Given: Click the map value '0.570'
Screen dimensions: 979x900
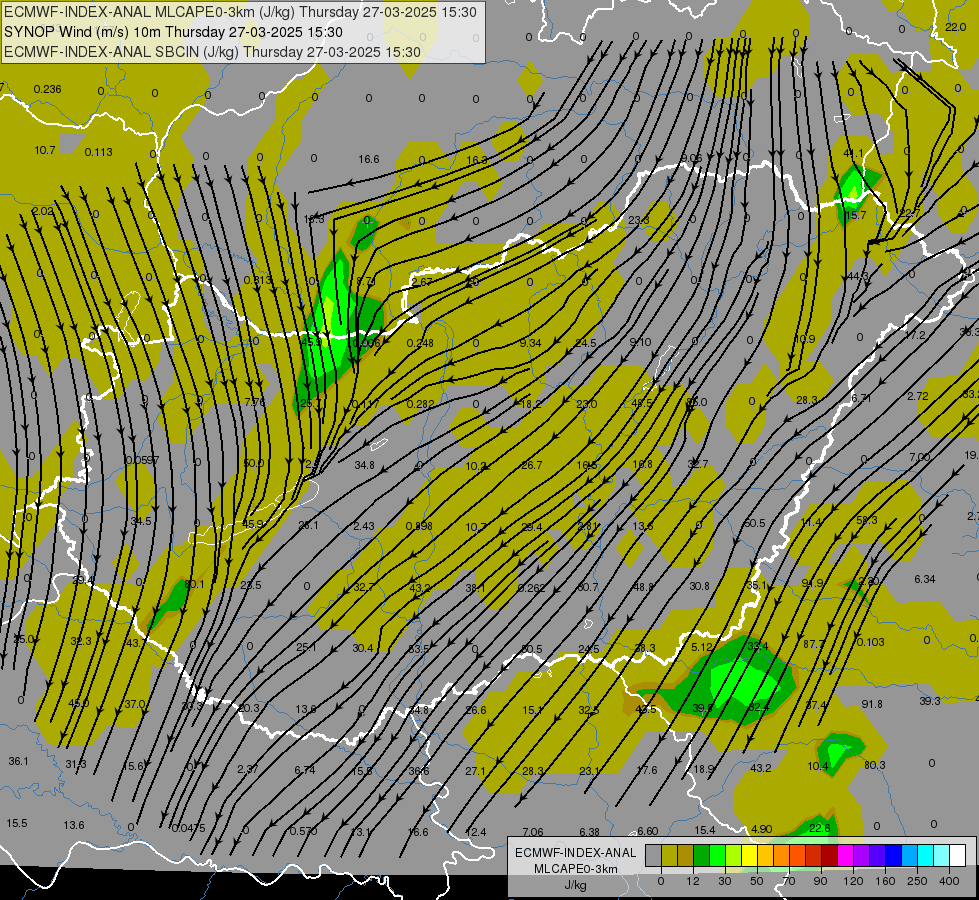Looking at the screenshot, I should [303, 831].
